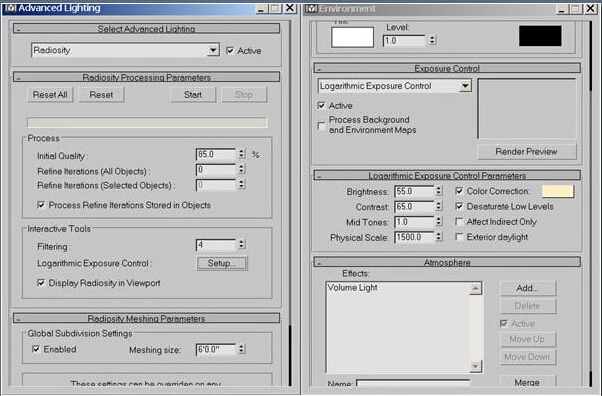Enable Exterior daylight checkbox

point(459,237)
